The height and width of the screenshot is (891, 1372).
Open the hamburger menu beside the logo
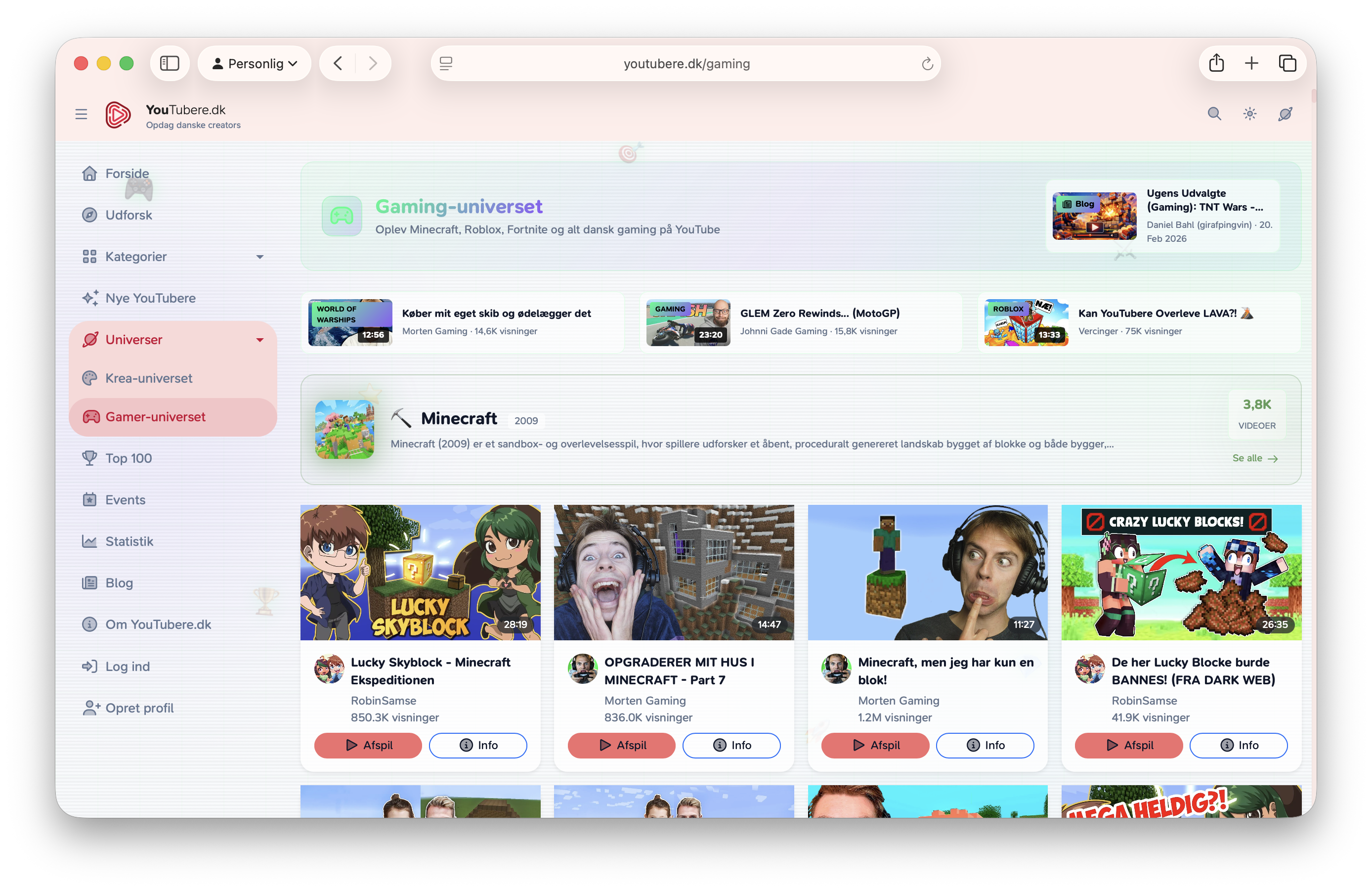(x=81, y=114)
